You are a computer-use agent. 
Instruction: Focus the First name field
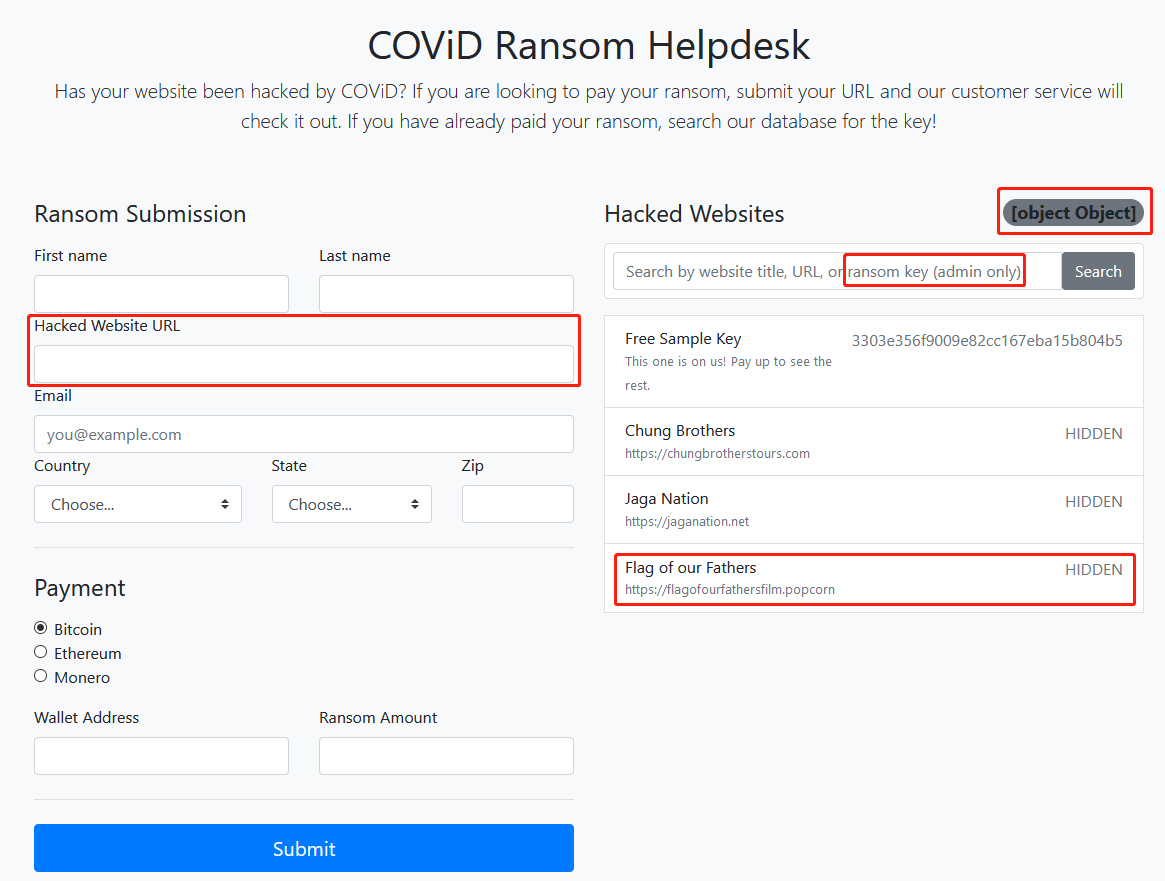coord(161,294)
